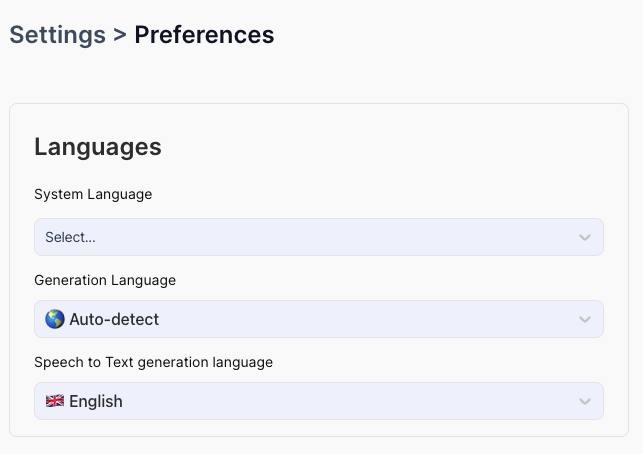
Task: Click the breadcrumb separator arrow
Action: coord(120,36)
